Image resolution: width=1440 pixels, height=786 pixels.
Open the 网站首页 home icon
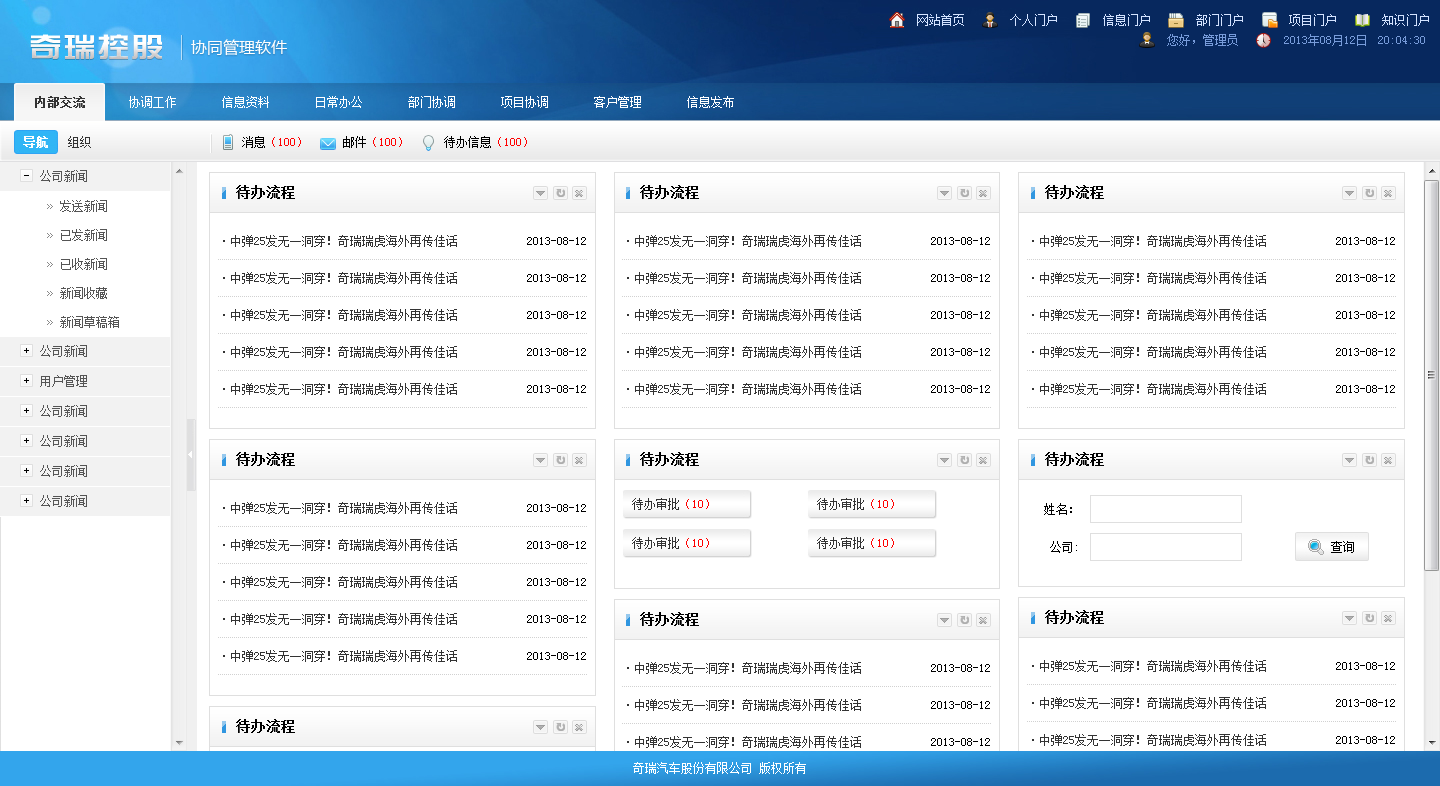point(897,19)
